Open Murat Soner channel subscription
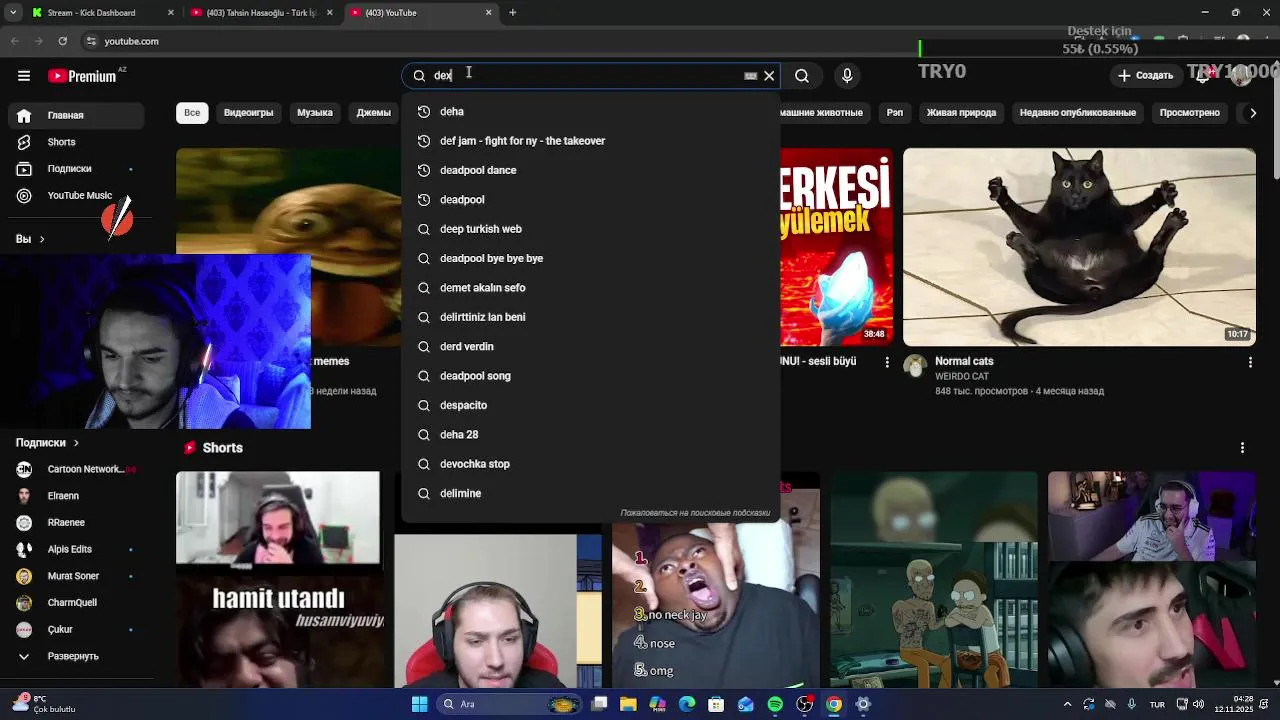1280x720 pixels. coord(77,576)
